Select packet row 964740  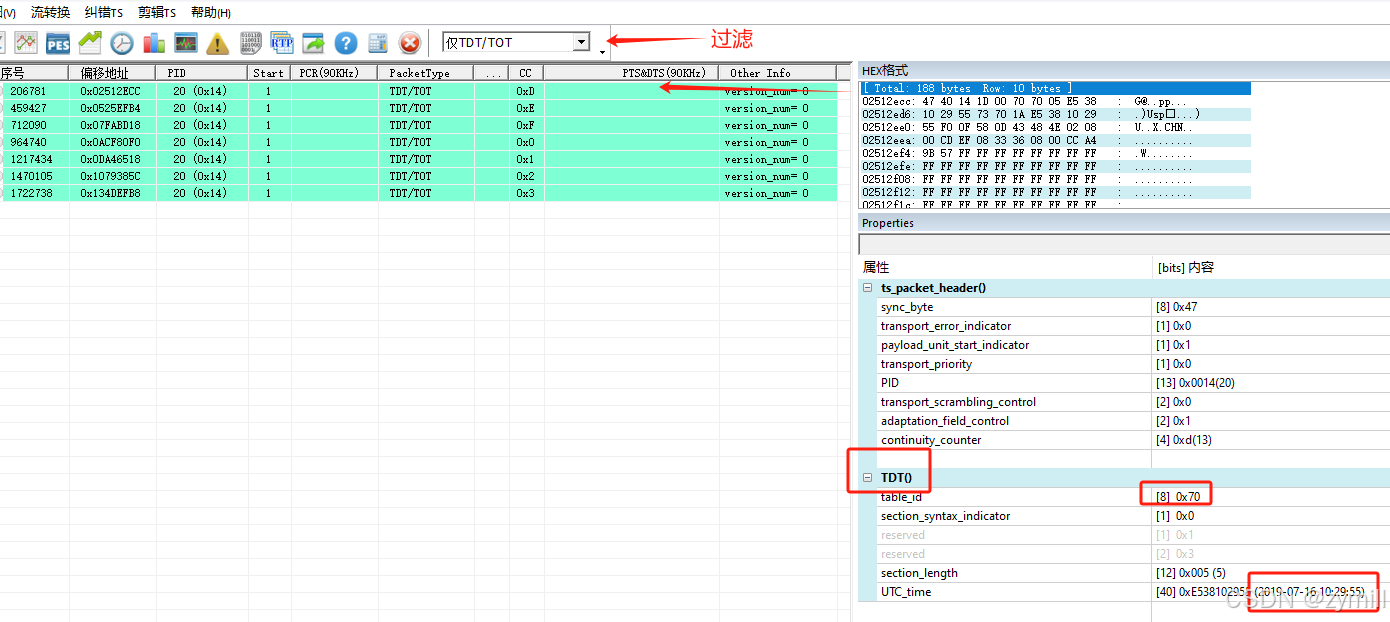point(419,142)
